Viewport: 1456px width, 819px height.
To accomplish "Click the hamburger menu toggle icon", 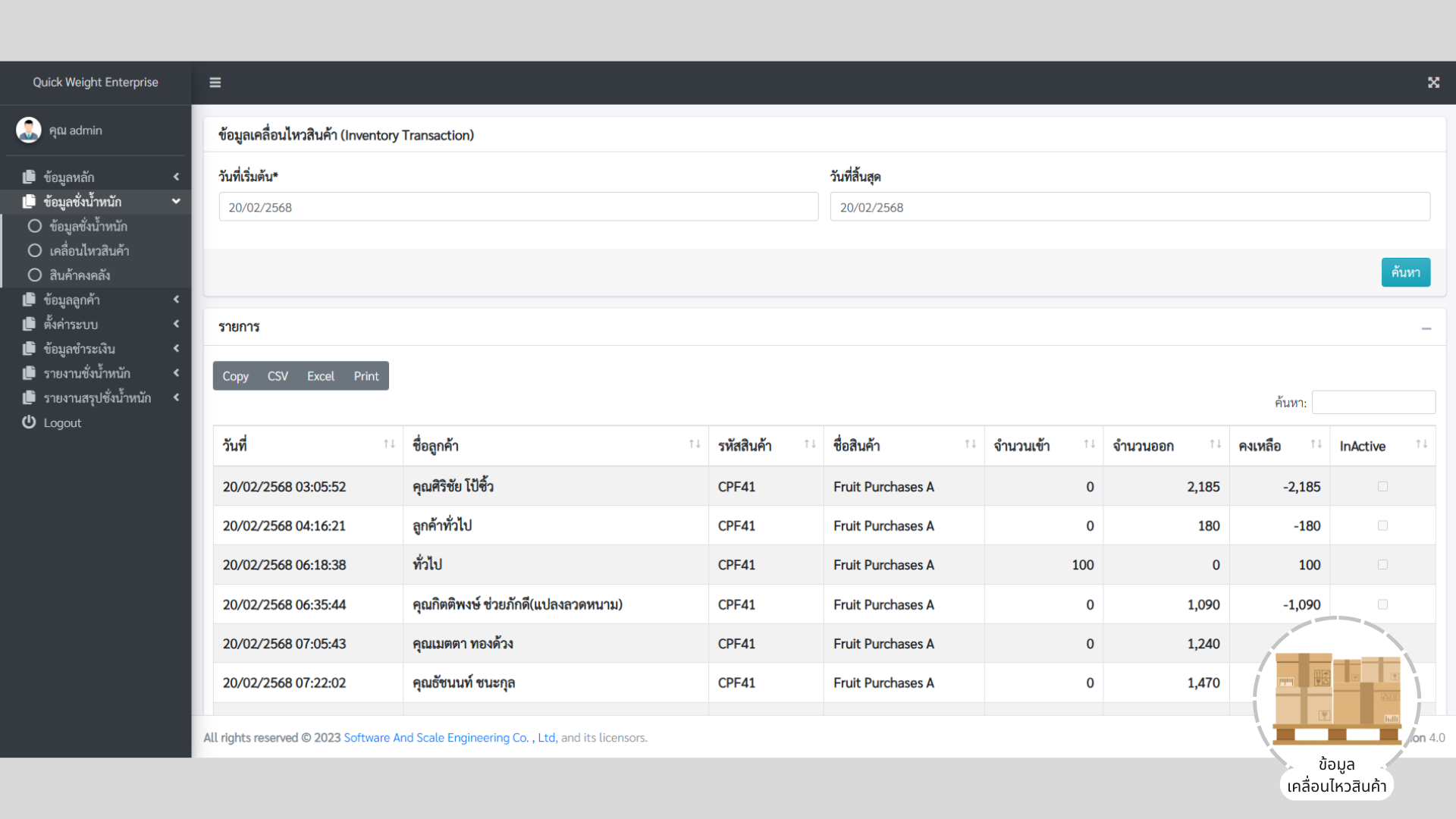I will 215,83.
